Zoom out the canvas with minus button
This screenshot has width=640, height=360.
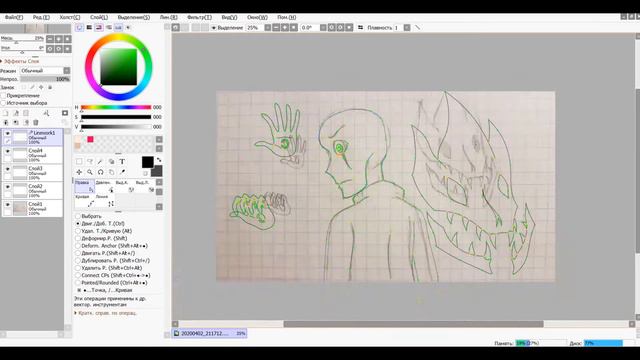[x=276, y=27]
